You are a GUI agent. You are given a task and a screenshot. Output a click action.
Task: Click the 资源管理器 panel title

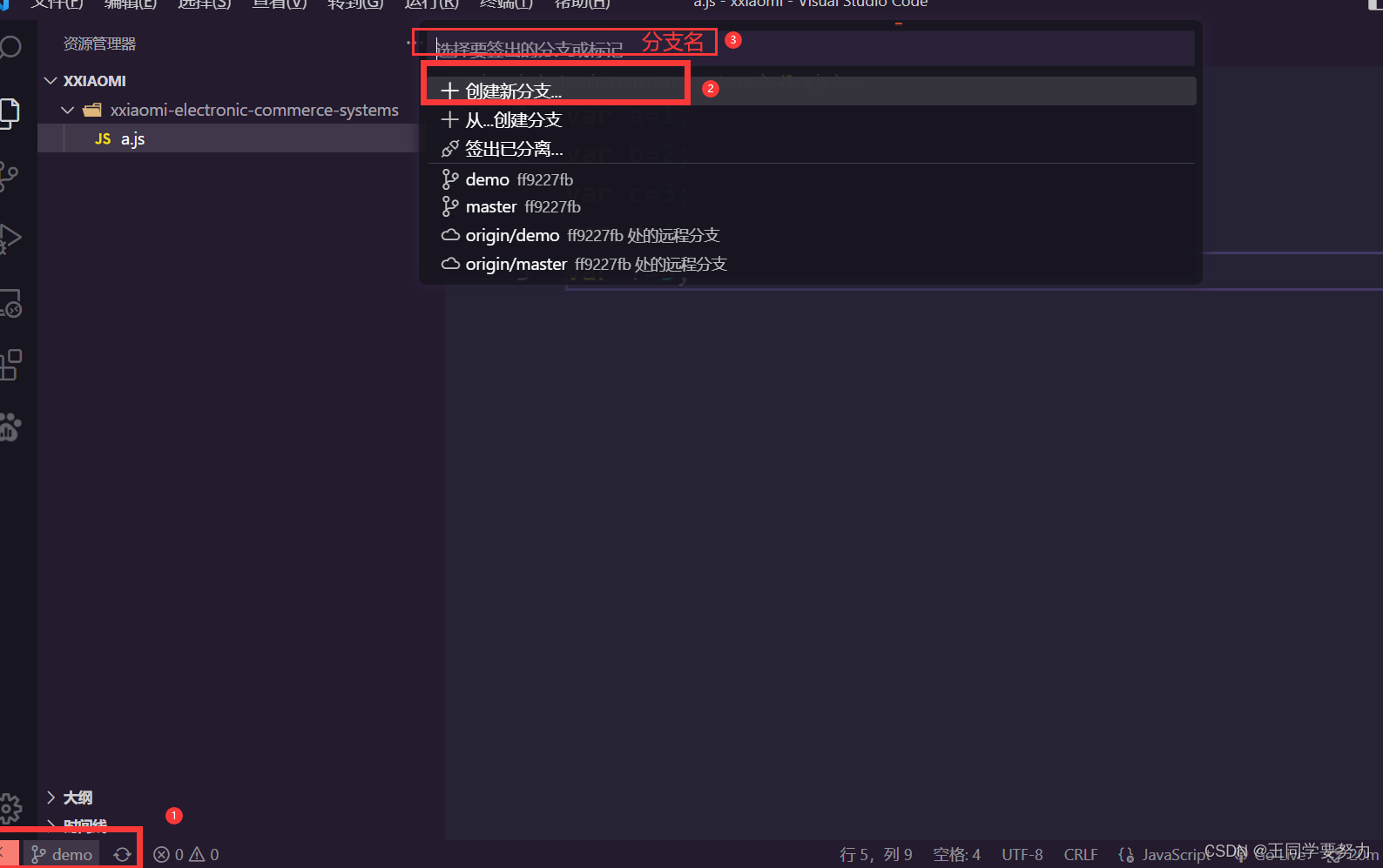99,44
